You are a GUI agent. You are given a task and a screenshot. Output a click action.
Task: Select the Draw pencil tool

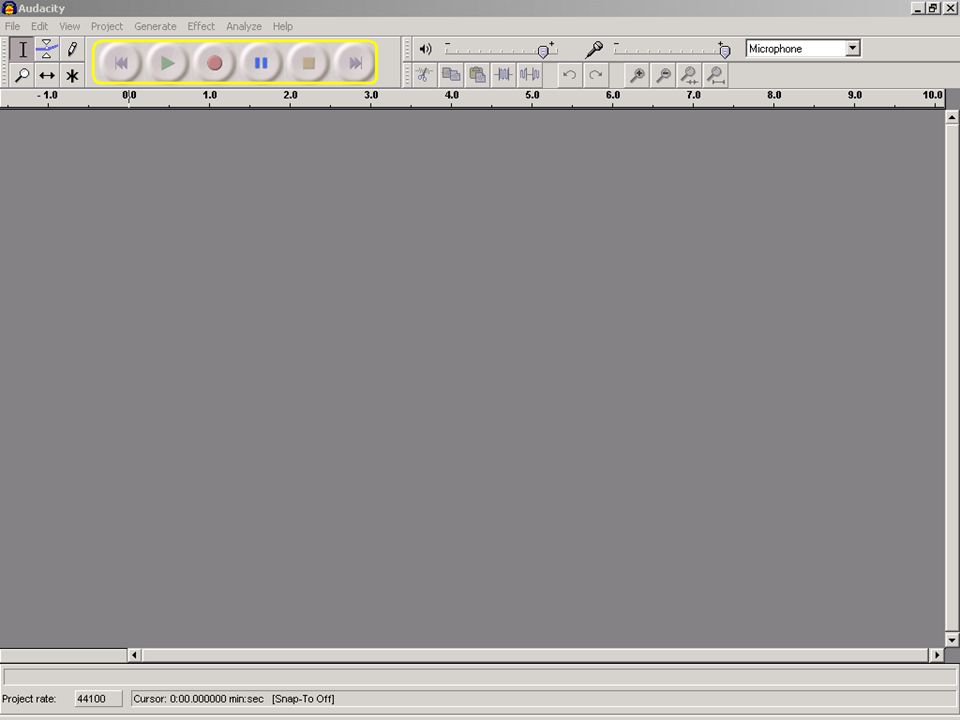coord(72,50)
